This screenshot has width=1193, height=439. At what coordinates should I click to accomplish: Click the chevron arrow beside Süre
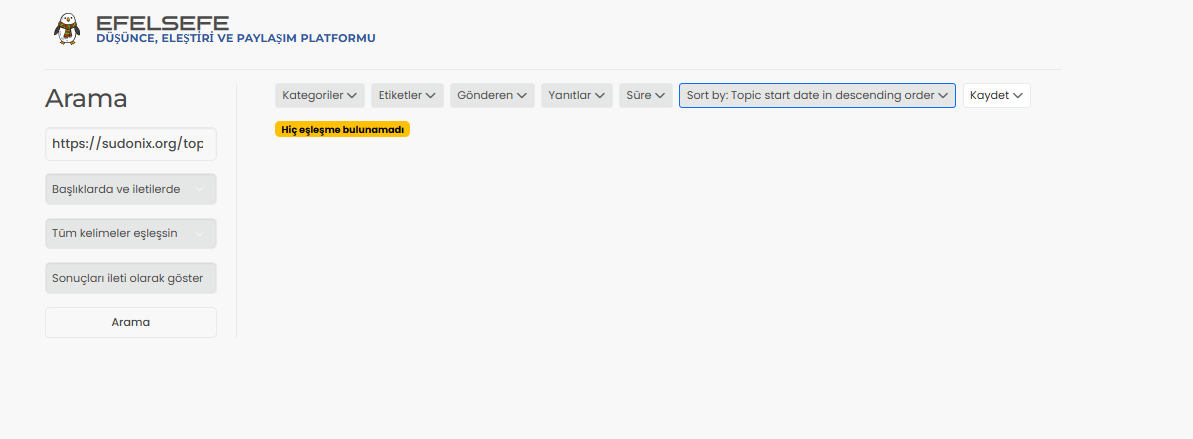[x=660, y=96]
